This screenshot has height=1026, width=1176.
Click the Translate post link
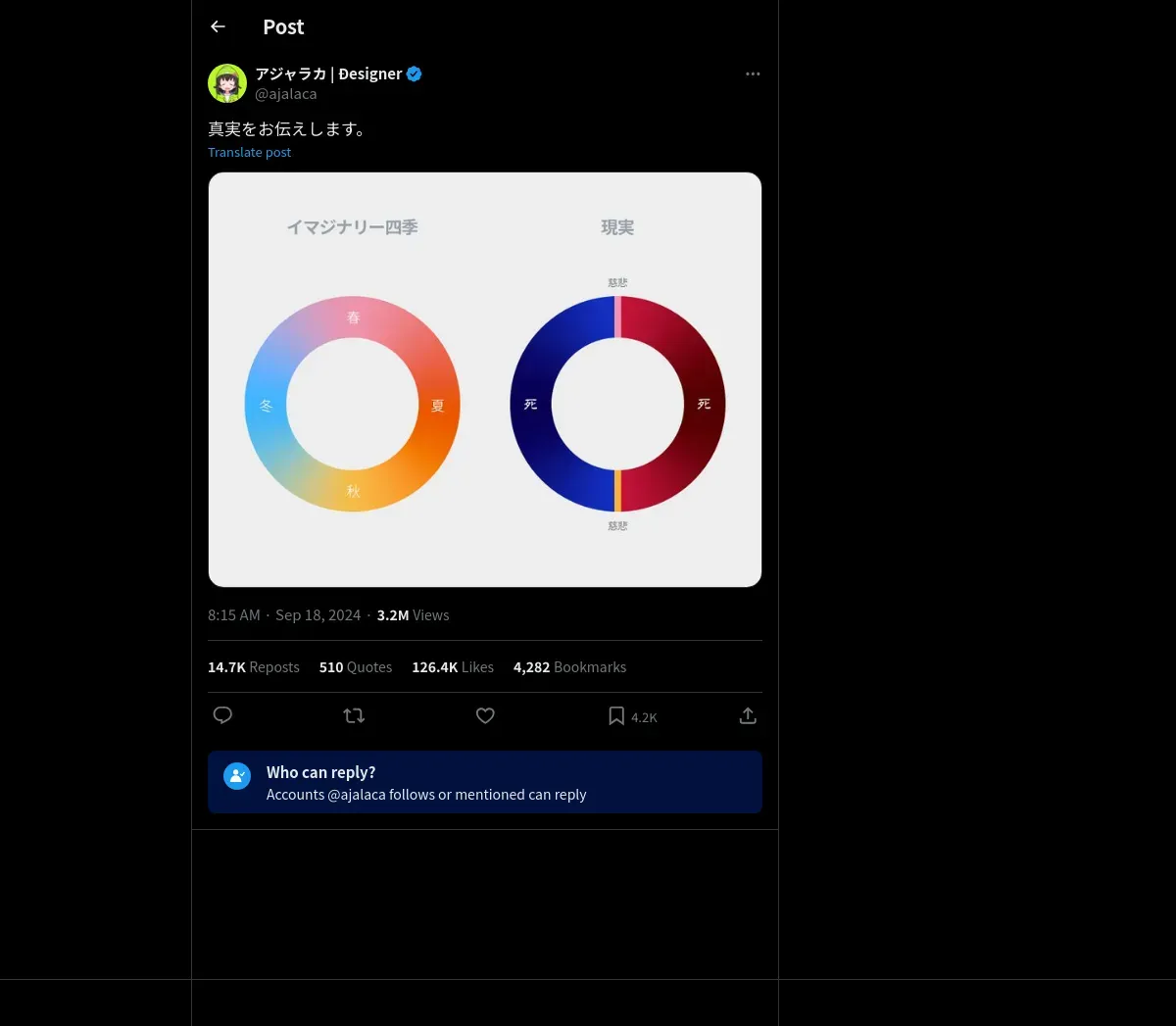tap(249, 152)
